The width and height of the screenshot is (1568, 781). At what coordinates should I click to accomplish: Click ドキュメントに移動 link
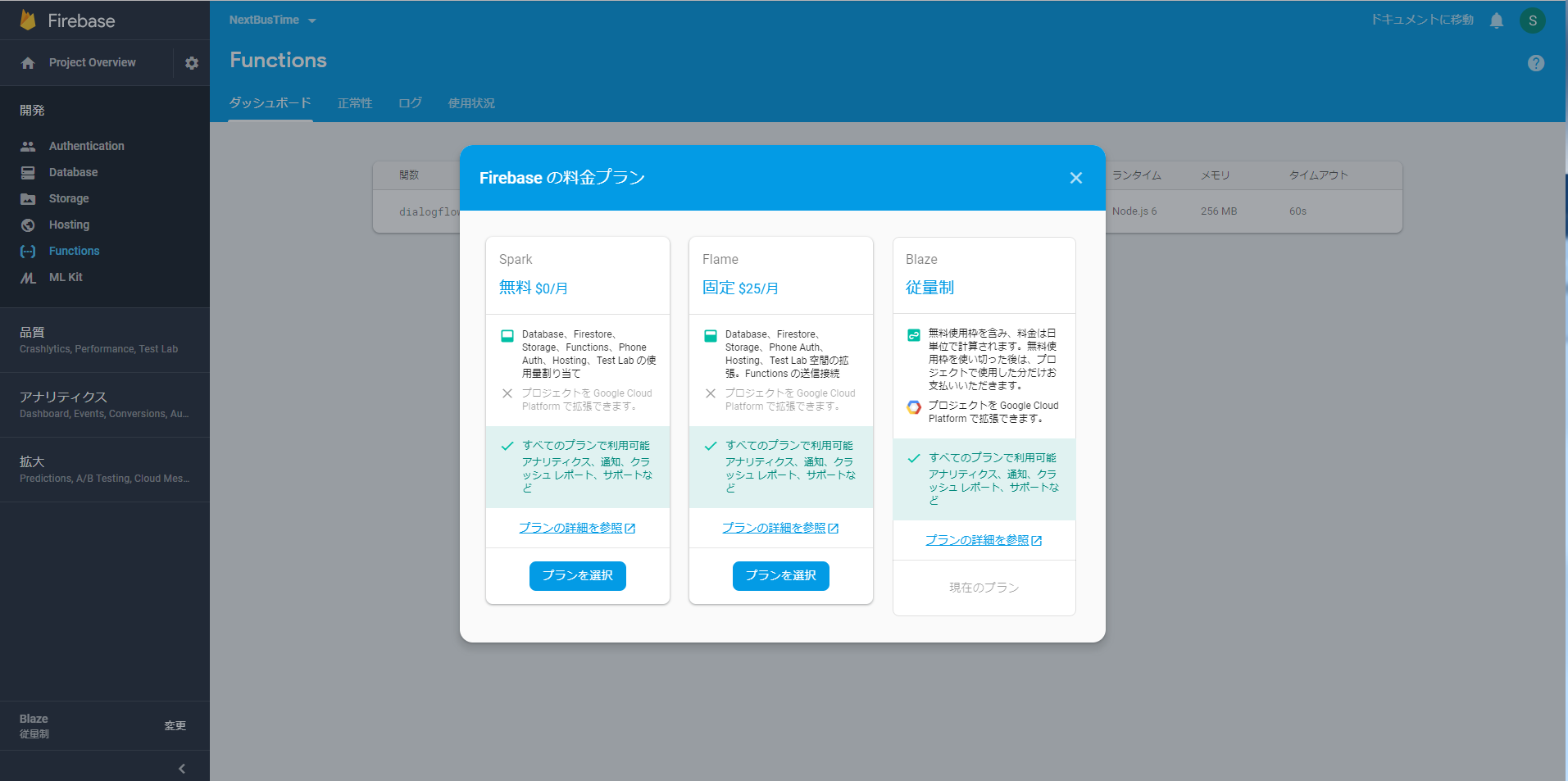(x=1422, y=20)
